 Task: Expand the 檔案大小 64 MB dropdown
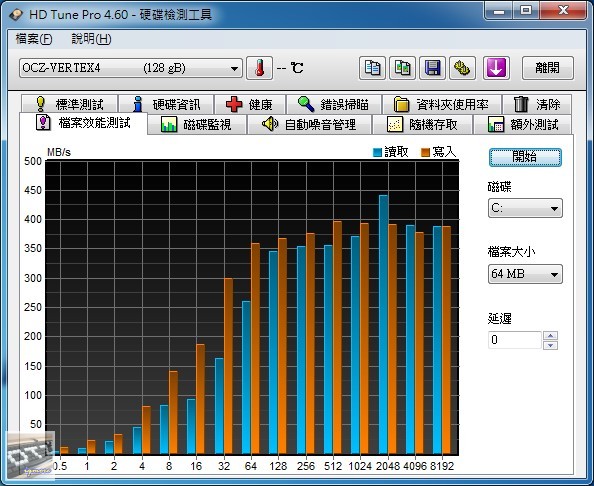pos(525,274)
